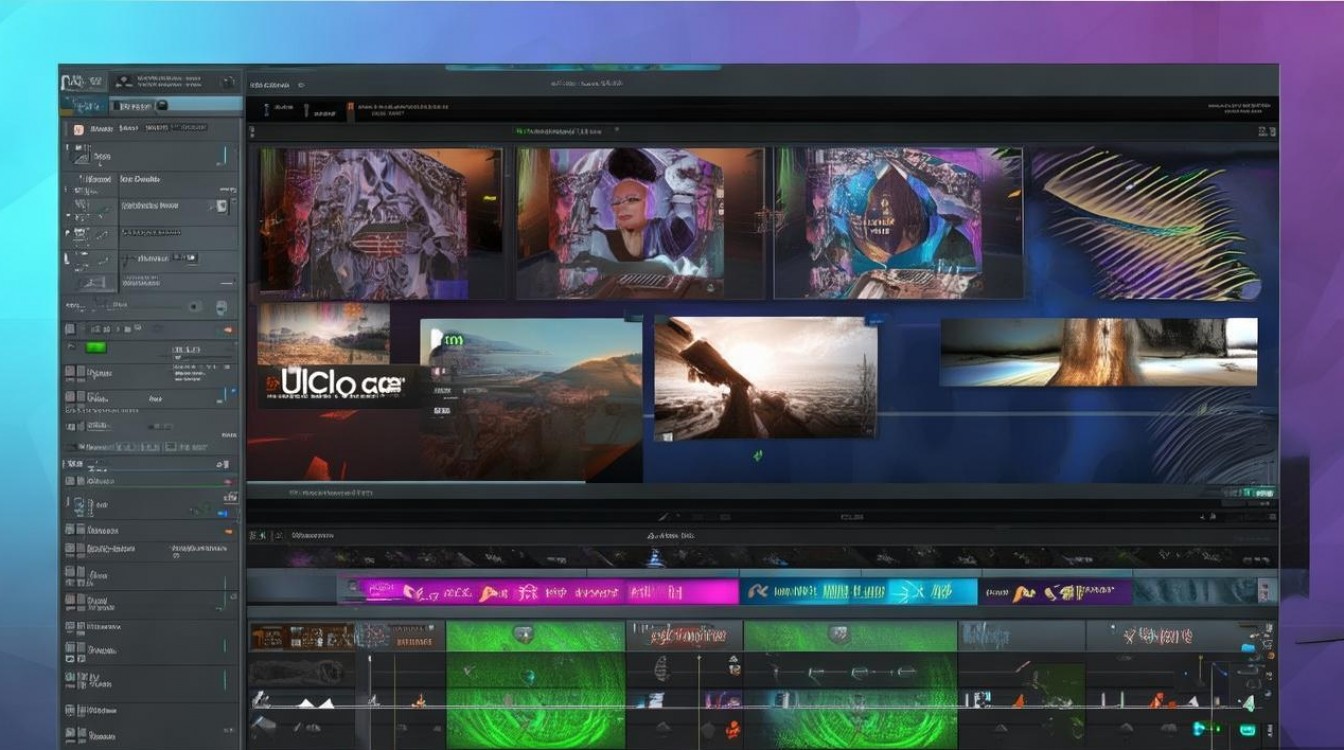The image size is (1344, 750).
Task: Select the dark purple clip on the timeline
Action: point(1055,592)
